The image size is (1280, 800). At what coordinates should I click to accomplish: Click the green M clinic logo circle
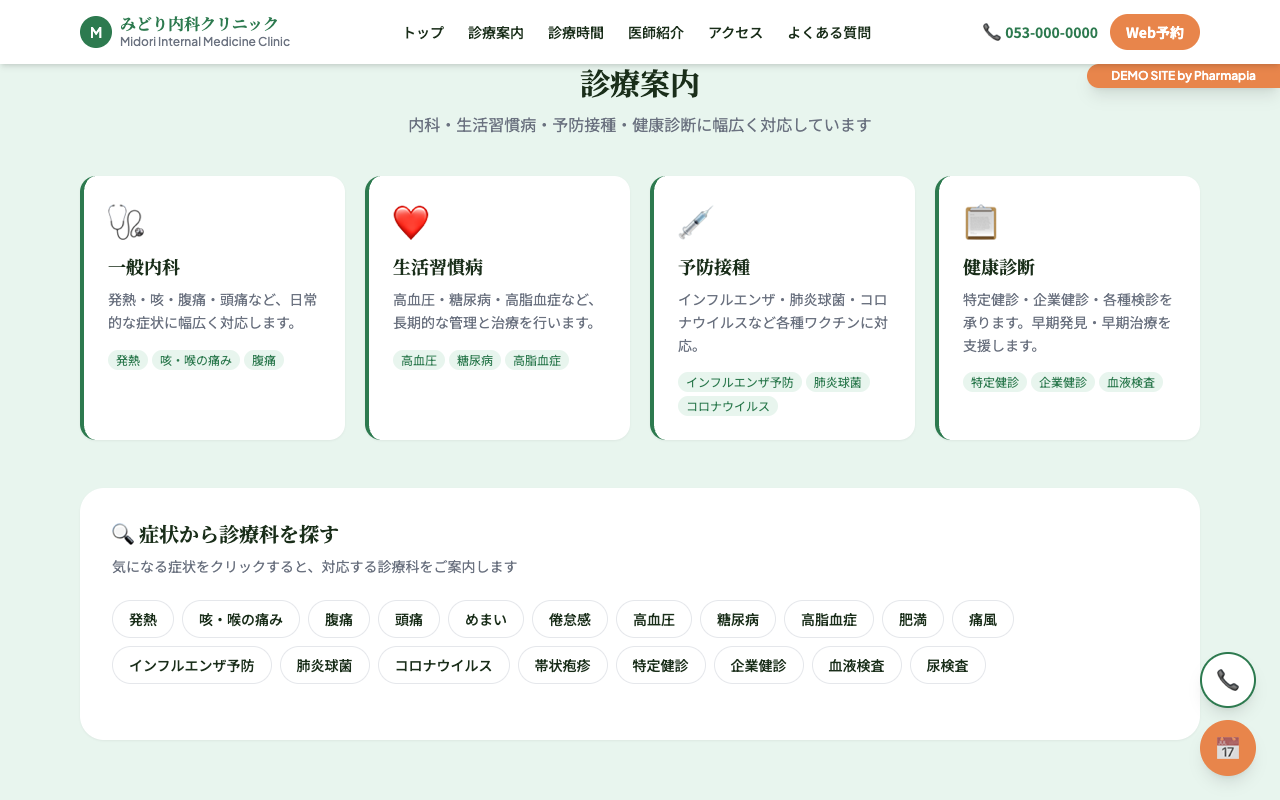[95, 32]
